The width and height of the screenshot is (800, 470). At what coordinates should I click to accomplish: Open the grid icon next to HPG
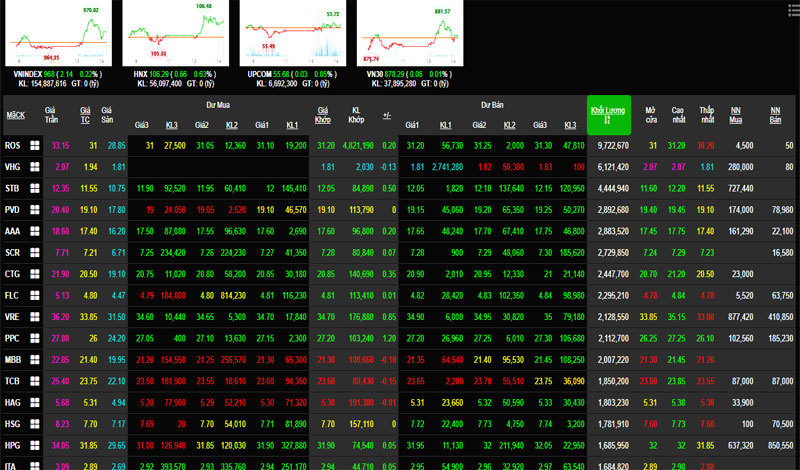click(x=35, y=444)
